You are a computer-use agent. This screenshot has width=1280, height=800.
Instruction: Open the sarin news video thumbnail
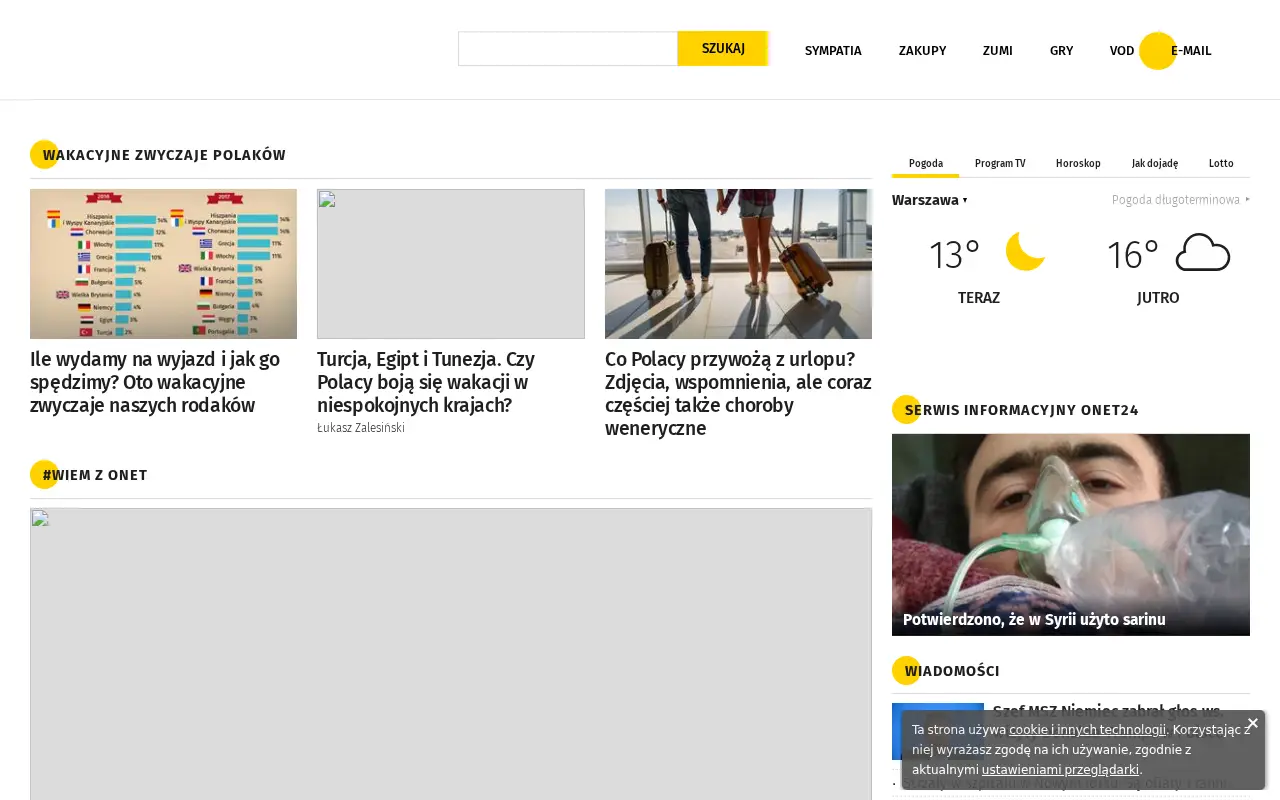[x=1071, y=534]
